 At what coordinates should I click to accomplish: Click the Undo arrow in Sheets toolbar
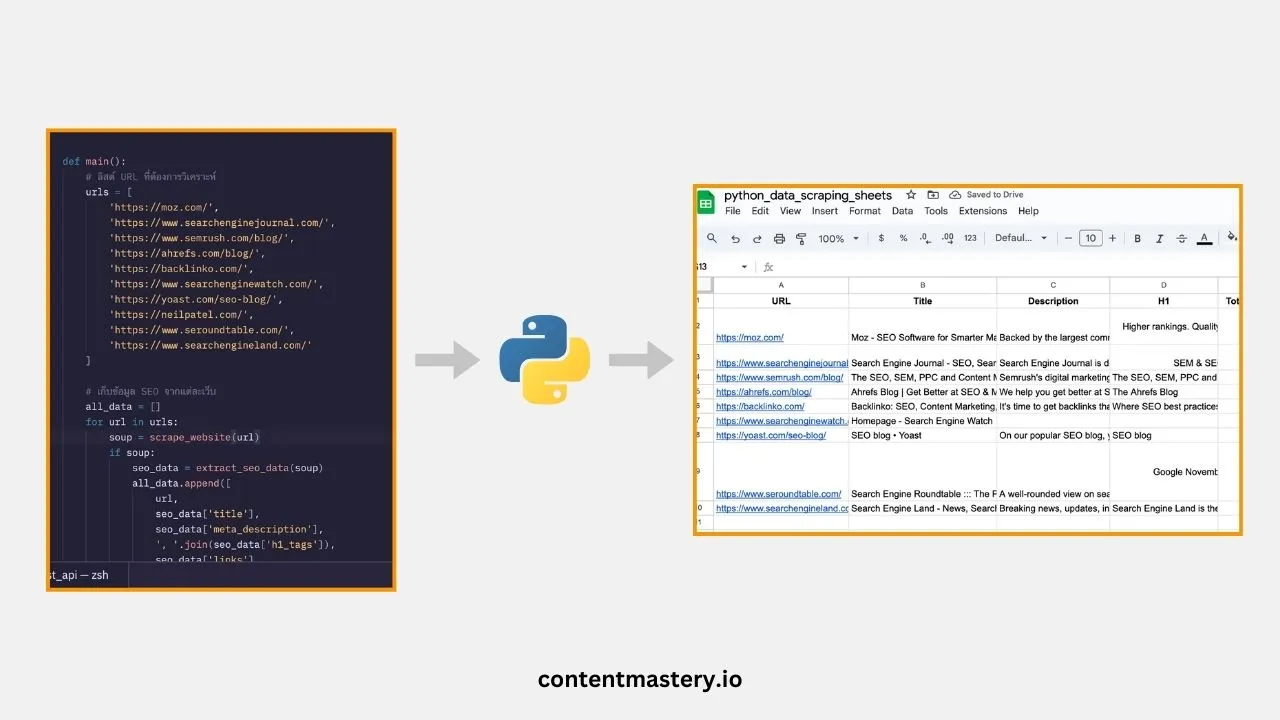(x=735, y=238)
